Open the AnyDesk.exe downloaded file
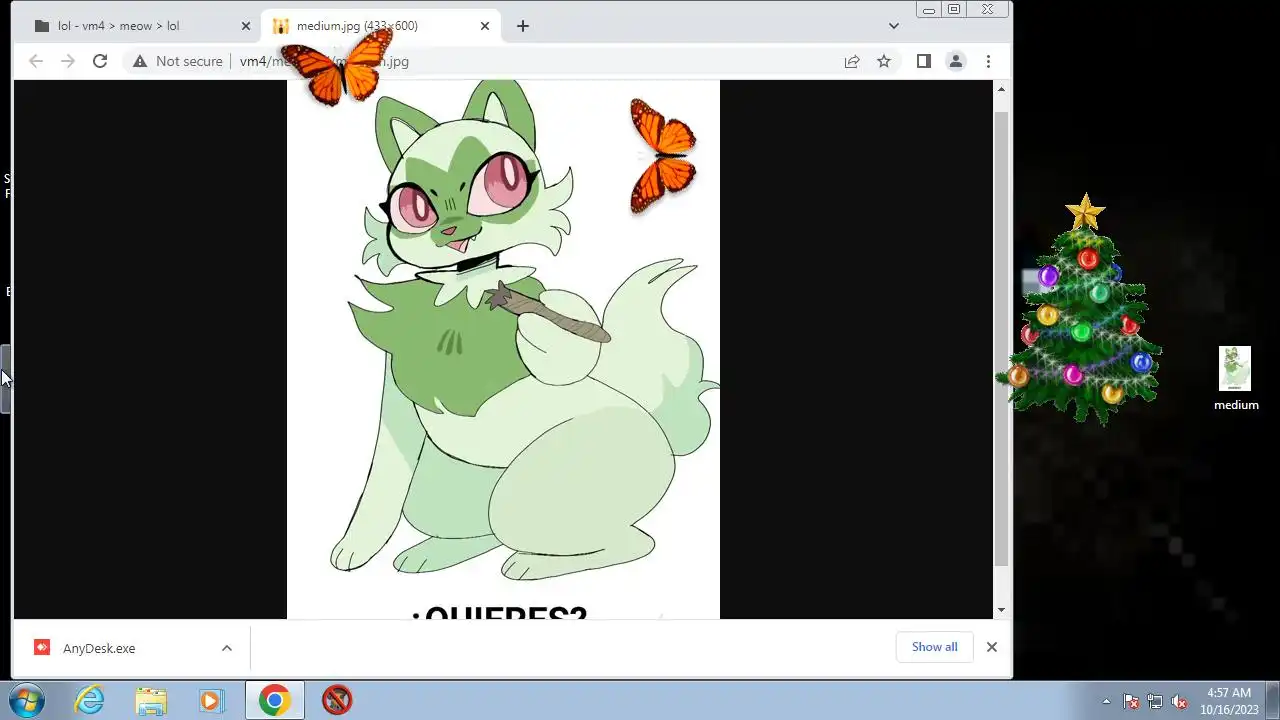Screen dimensions: 1280x720 (x=99, y=648)
